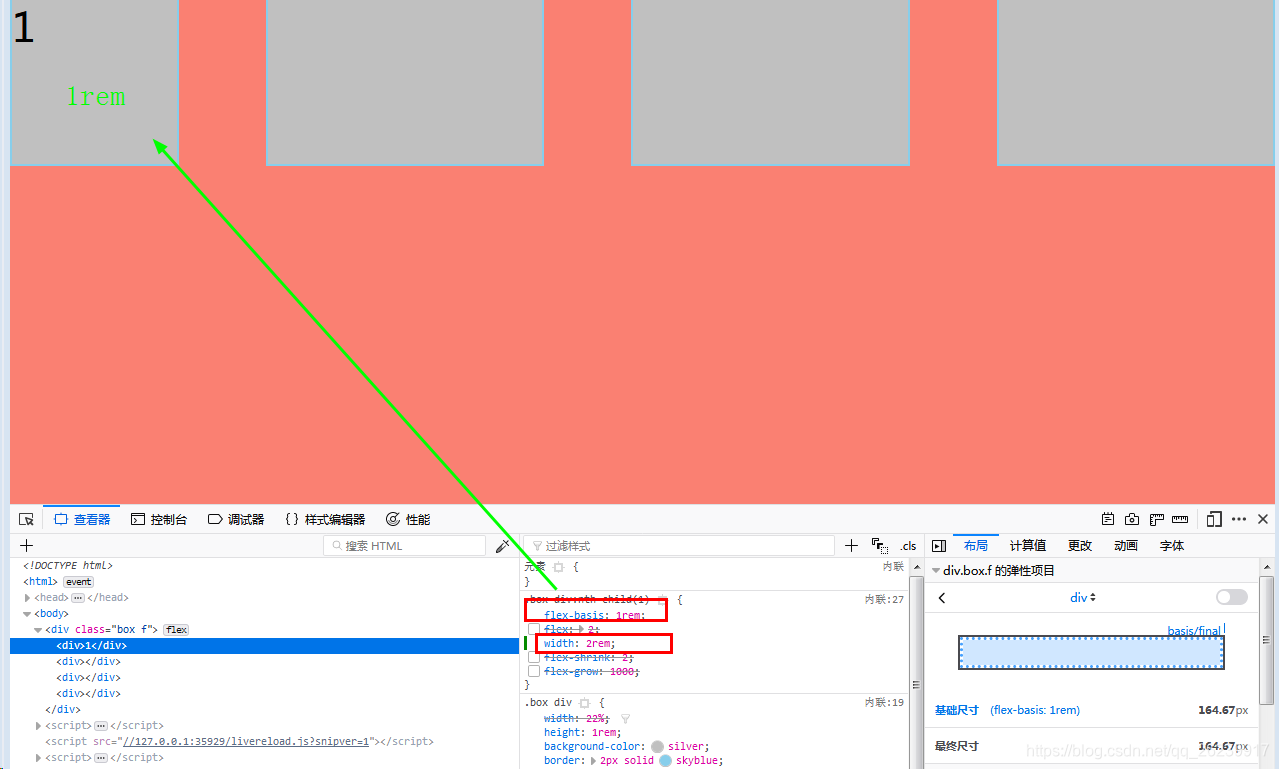Click the first gray flex box labeled 1

tap(94, 82)
